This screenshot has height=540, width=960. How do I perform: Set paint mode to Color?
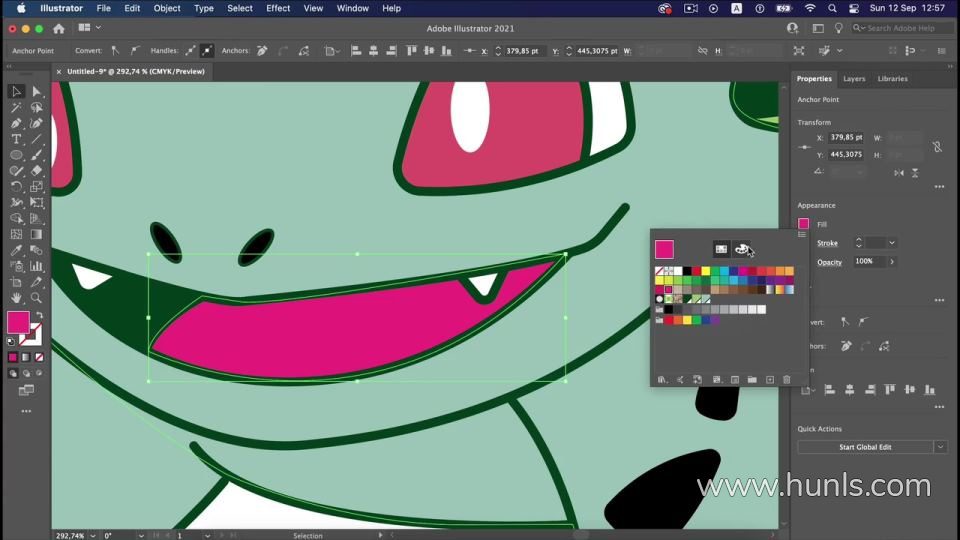click(x=13, y=357)
